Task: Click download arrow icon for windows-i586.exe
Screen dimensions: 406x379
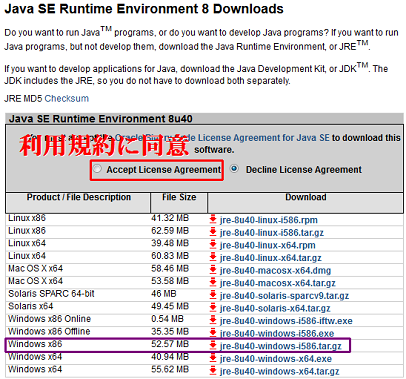Action: (213, 333)
